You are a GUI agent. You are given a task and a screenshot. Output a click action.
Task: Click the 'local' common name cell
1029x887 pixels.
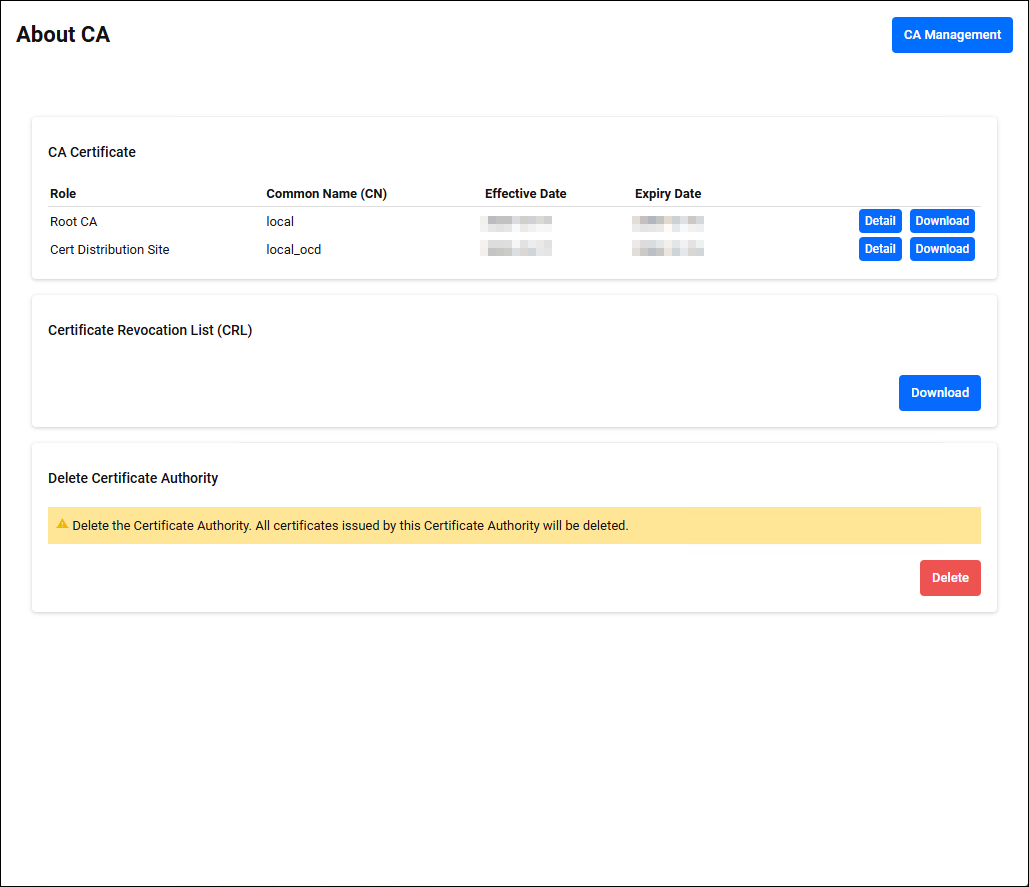(280, 222)
